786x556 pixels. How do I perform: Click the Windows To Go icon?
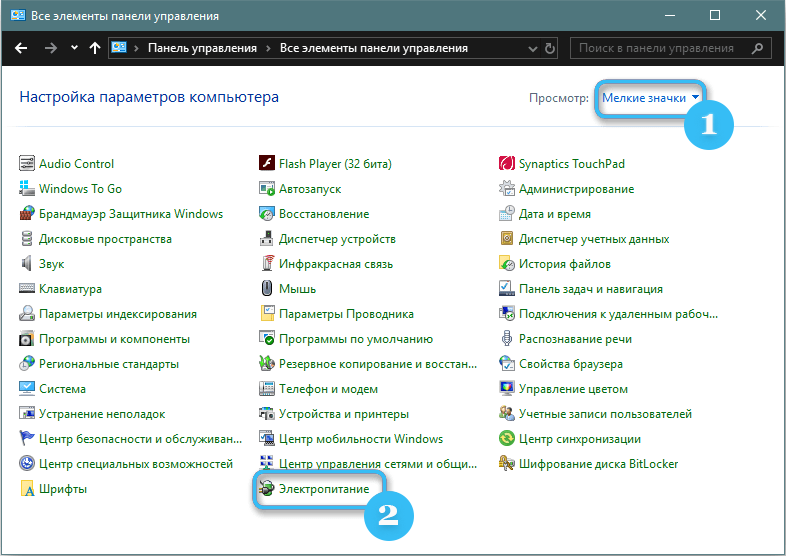pyautogui.click(x=27, y=189)
